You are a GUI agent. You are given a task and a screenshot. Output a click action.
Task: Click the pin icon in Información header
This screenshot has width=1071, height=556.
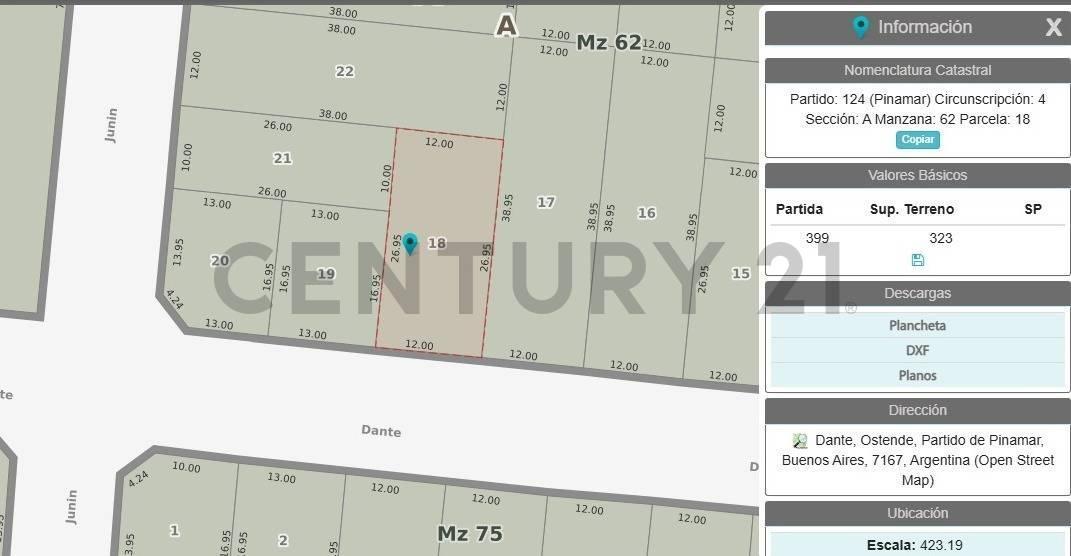[x=861, y=27]
